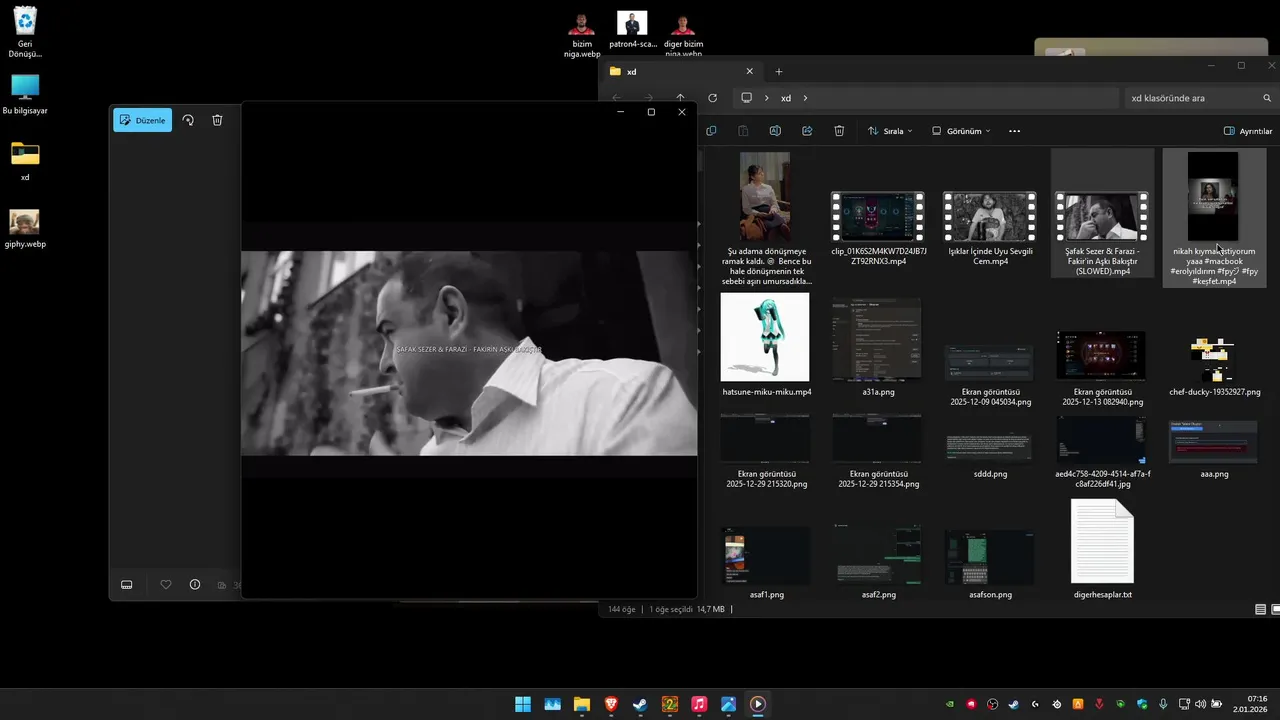Select Ekran görüntüsü 2025-12-13 082940.png

[x=1102, y=368]
